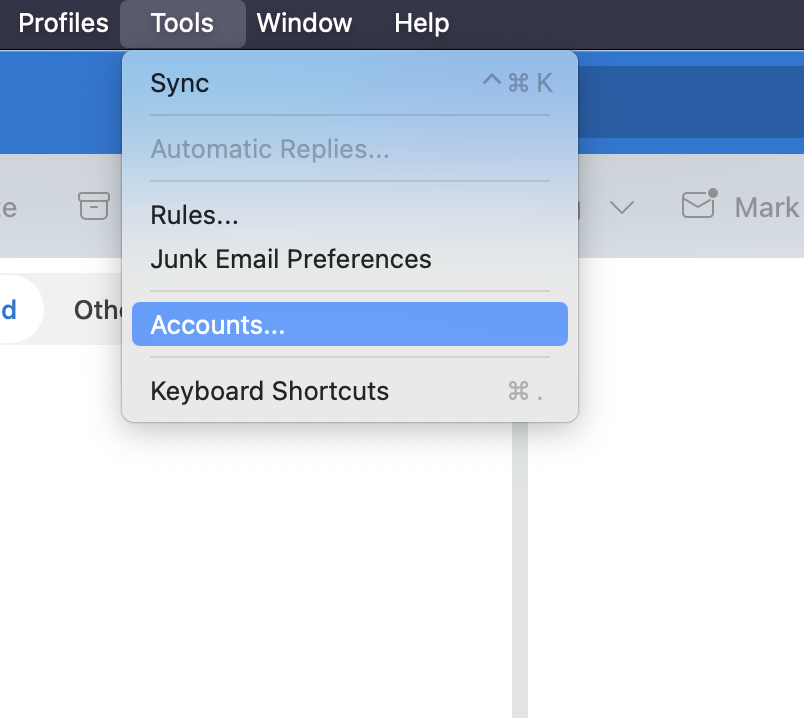Select Rules... menu entry

(350, 215)
